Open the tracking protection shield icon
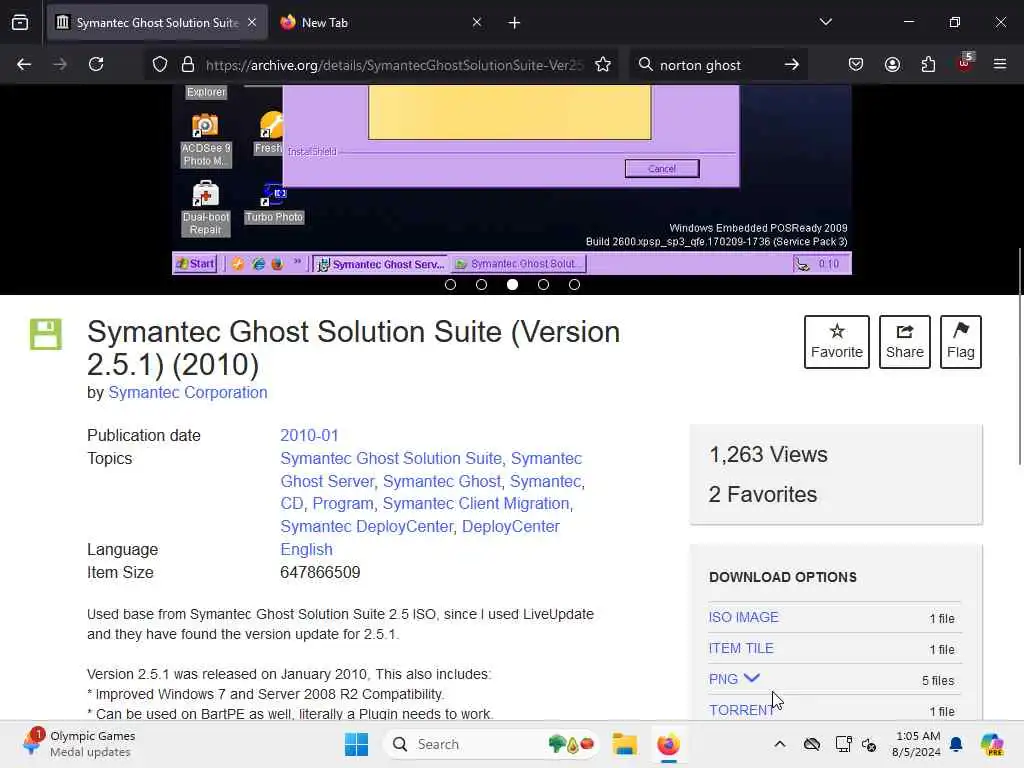The width and height of the screenshot is (1024, 768). (160, 64)
